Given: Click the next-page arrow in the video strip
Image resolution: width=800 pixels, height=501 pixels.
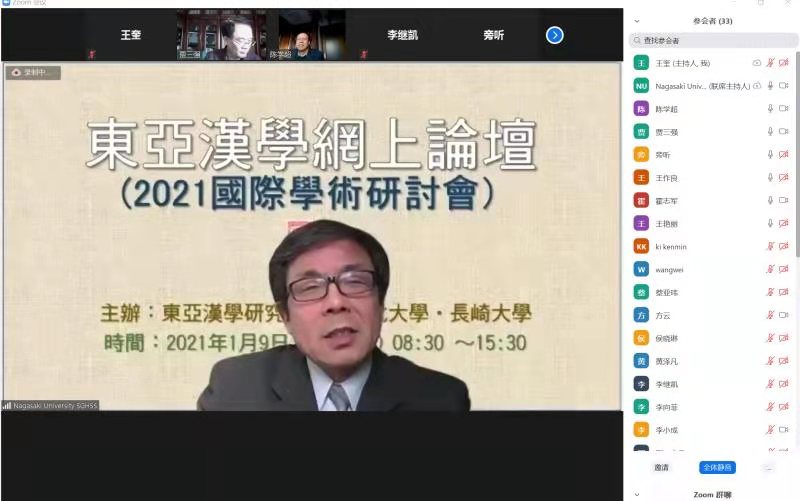Looking at the screenshot, I should (x=555, y=35).
